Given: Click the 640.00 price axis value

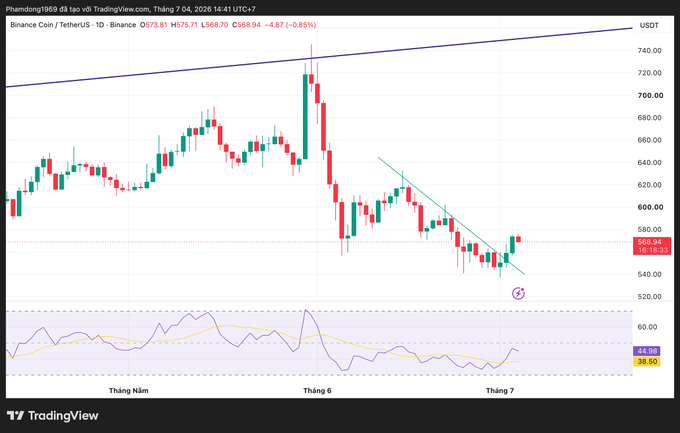Looking at the screenshot, I should tap(649, 163).
